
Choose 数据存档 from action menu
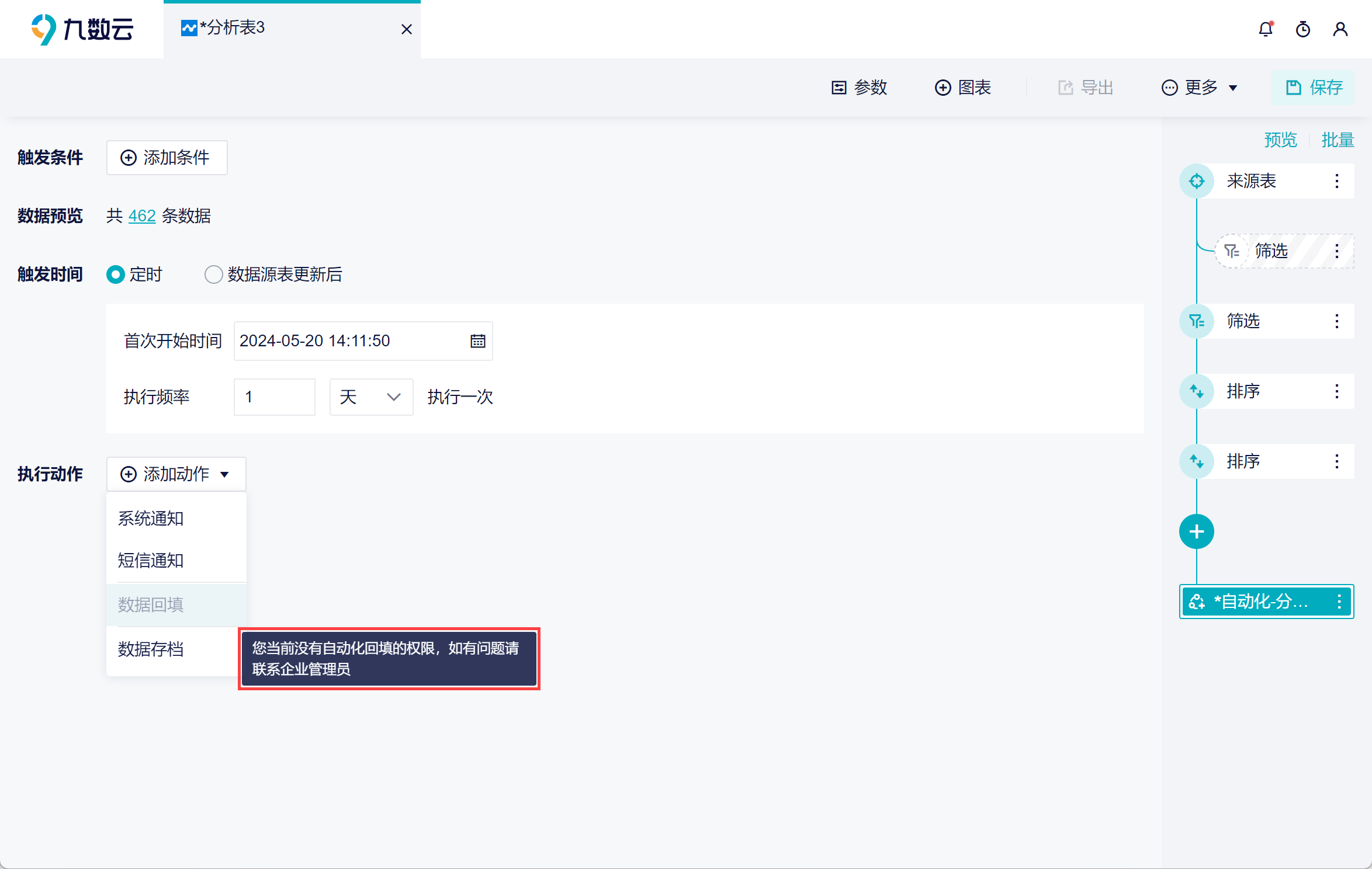click(x=151, y=649)
